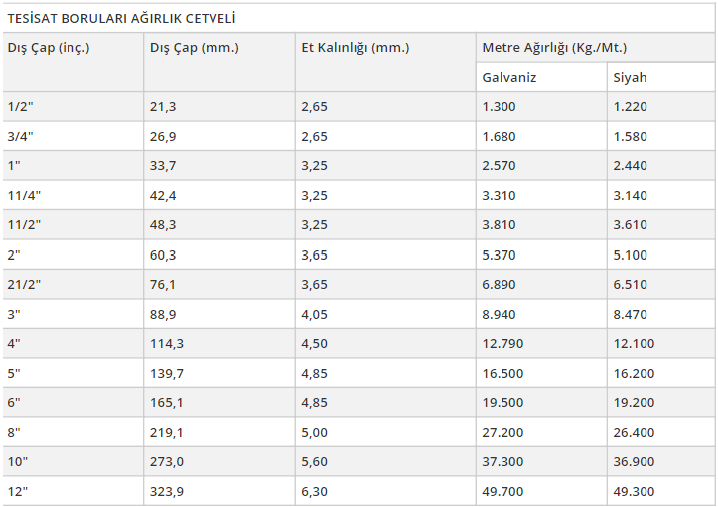Select the 12" row size cell
The height and width of the screenshot is (507, 718).
pos(73,491)
